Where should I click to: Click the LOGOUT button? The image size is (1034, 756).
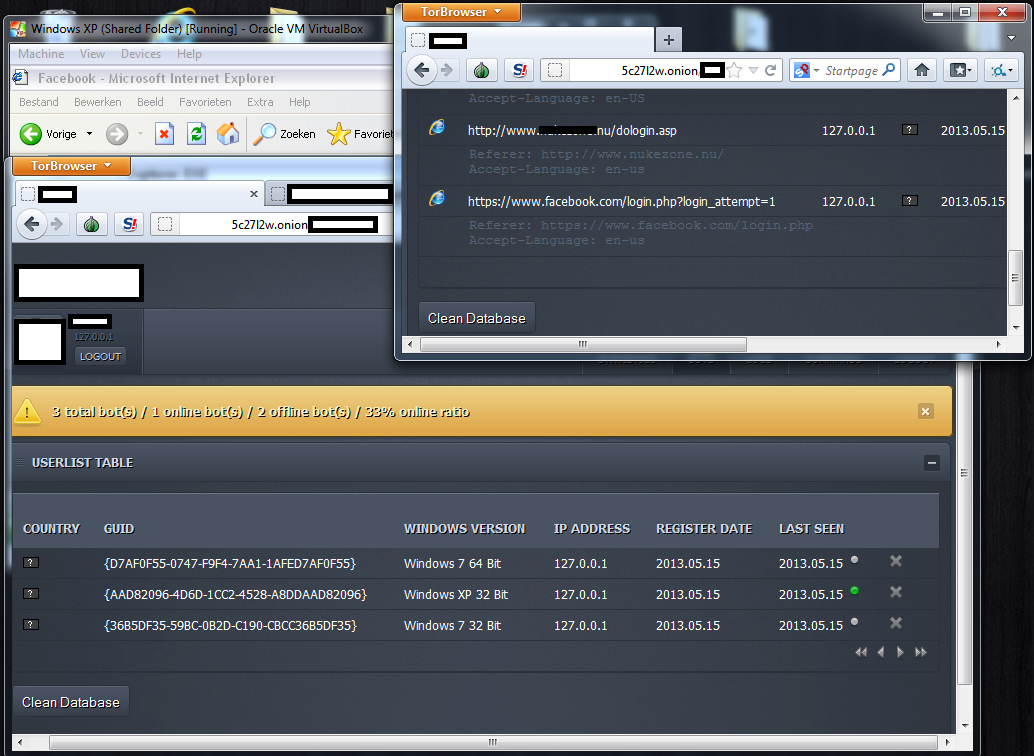pos(100,356)
